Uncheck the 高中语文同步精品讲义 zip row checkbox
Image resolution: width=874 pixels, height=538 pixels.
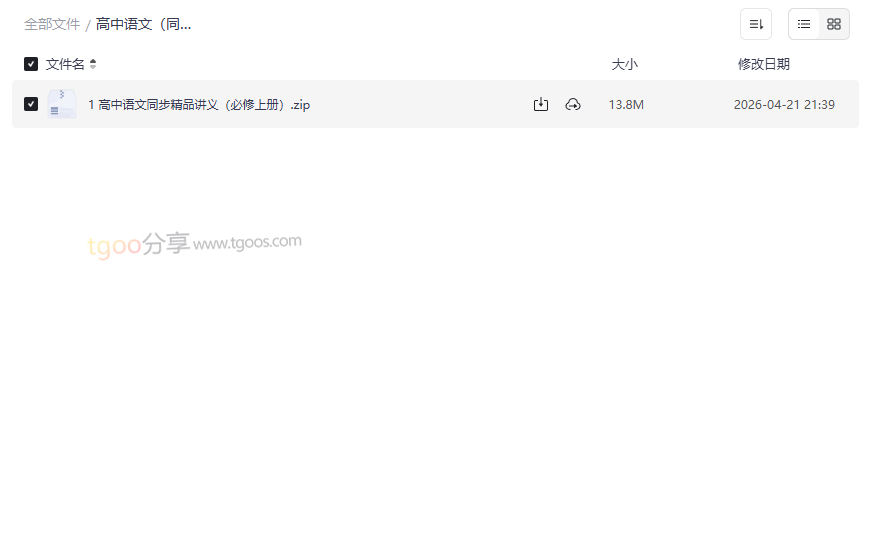coord(31,104)
